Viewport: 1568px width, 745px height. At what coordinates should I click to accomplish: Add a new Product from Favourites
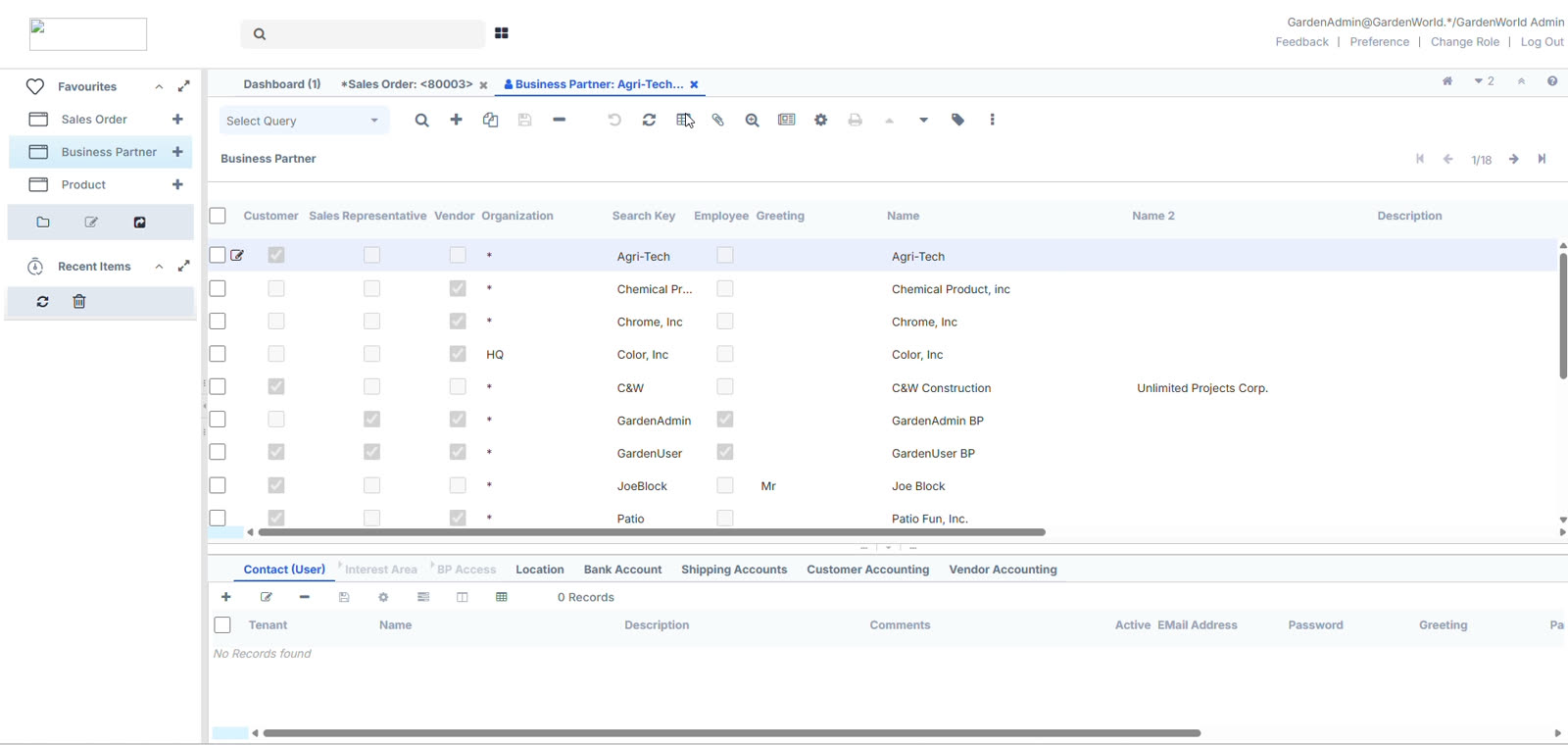[177, 184]
